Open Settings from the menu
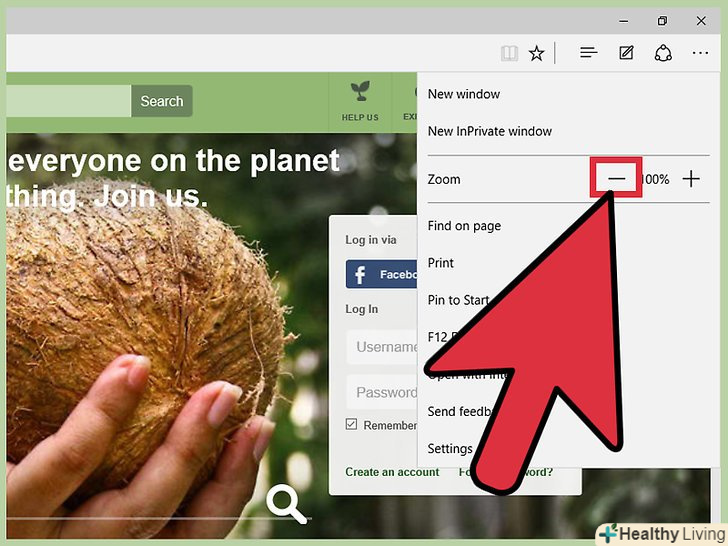Viewport: 728px width, 546px height. 450,449
